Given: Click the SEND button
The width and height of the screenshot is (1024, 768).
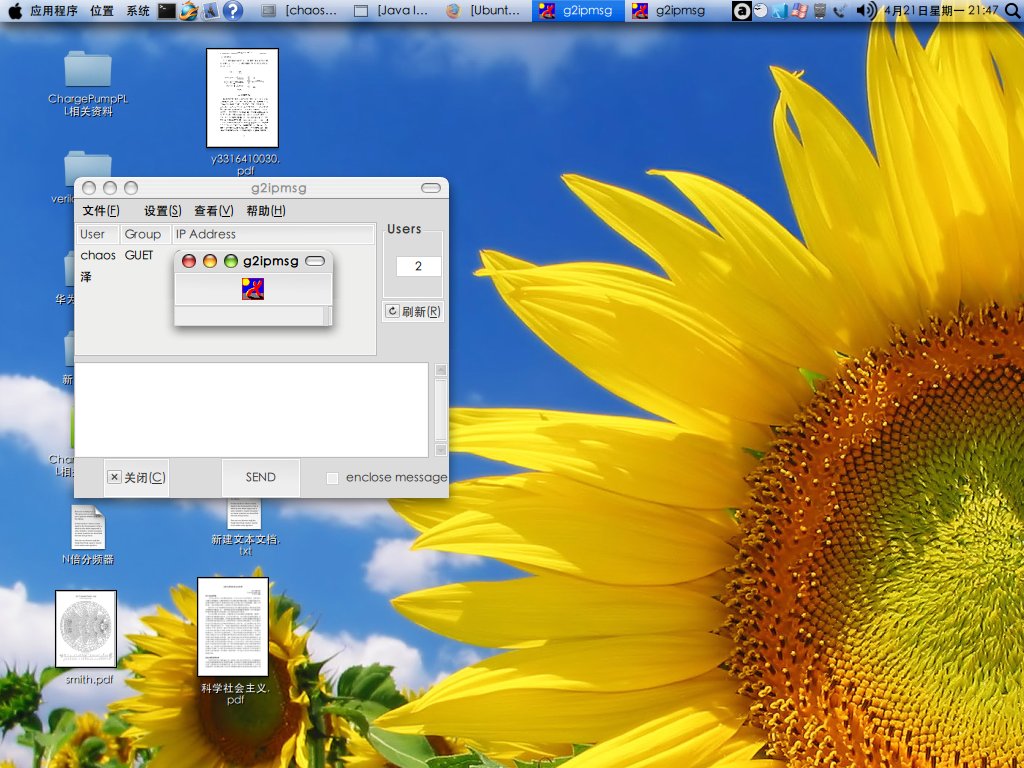Looking at the screenshot, I should click(x=261, y=477).
